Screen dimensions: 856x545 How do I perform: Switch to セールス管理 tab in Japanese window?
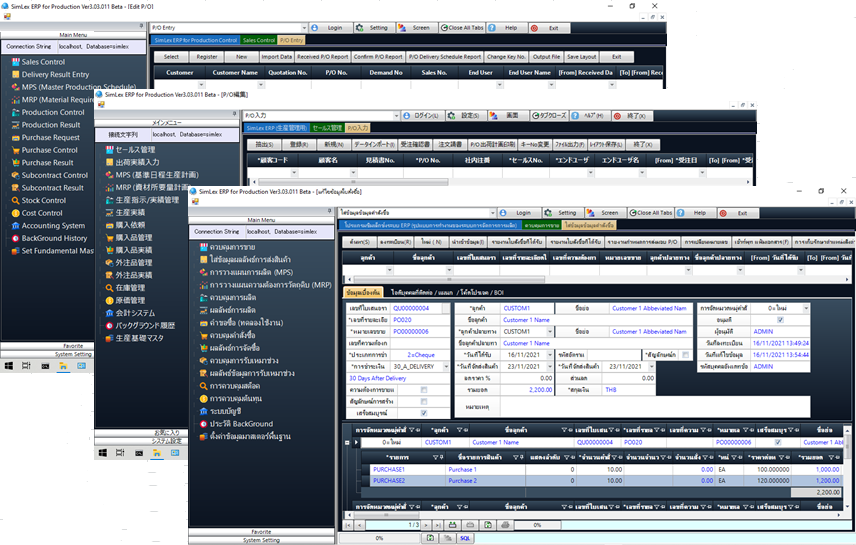327,128
